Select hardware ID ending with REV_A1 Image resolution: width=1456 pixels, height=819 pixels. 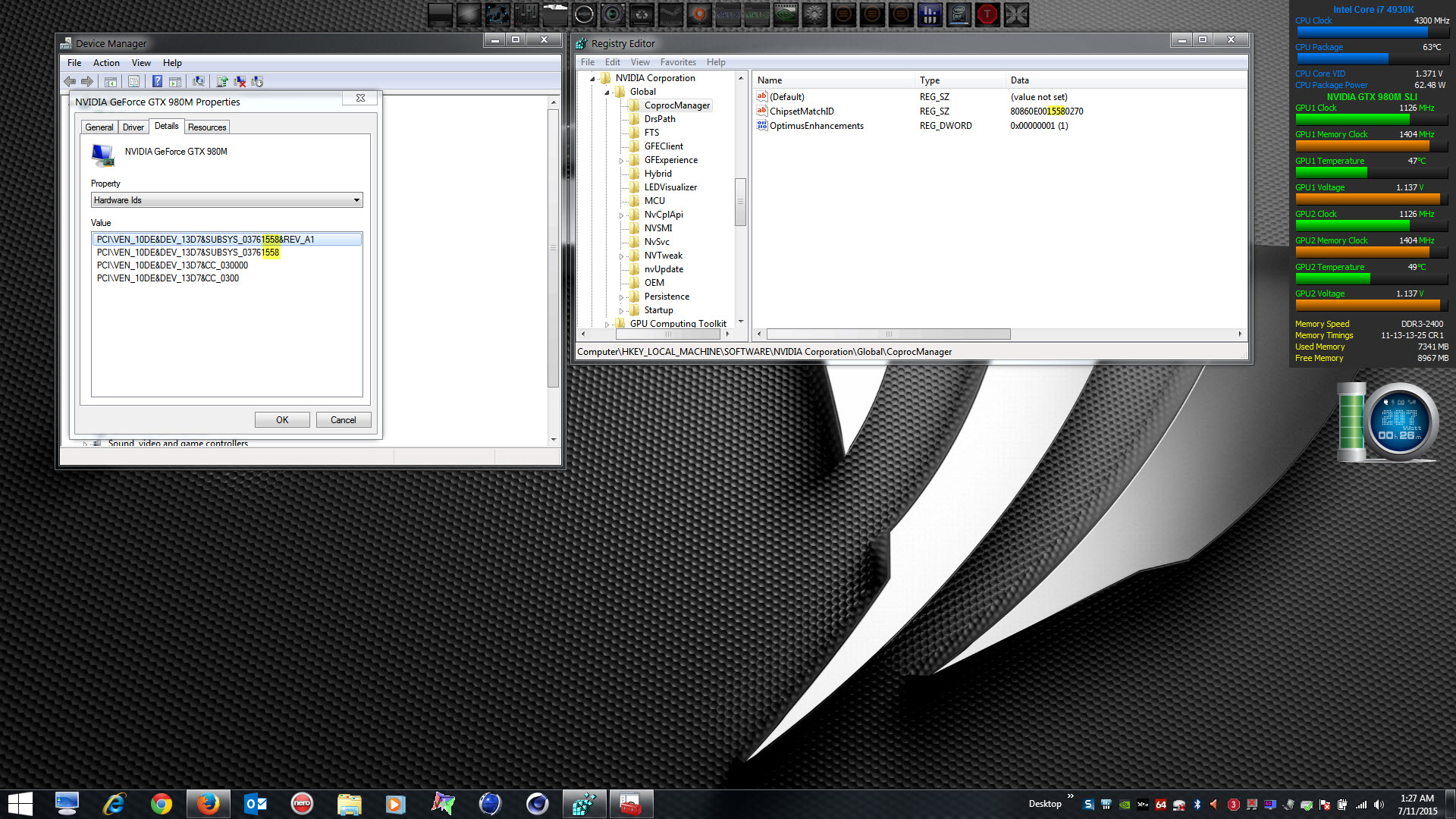pyautogui.click(x=227, y=240)
